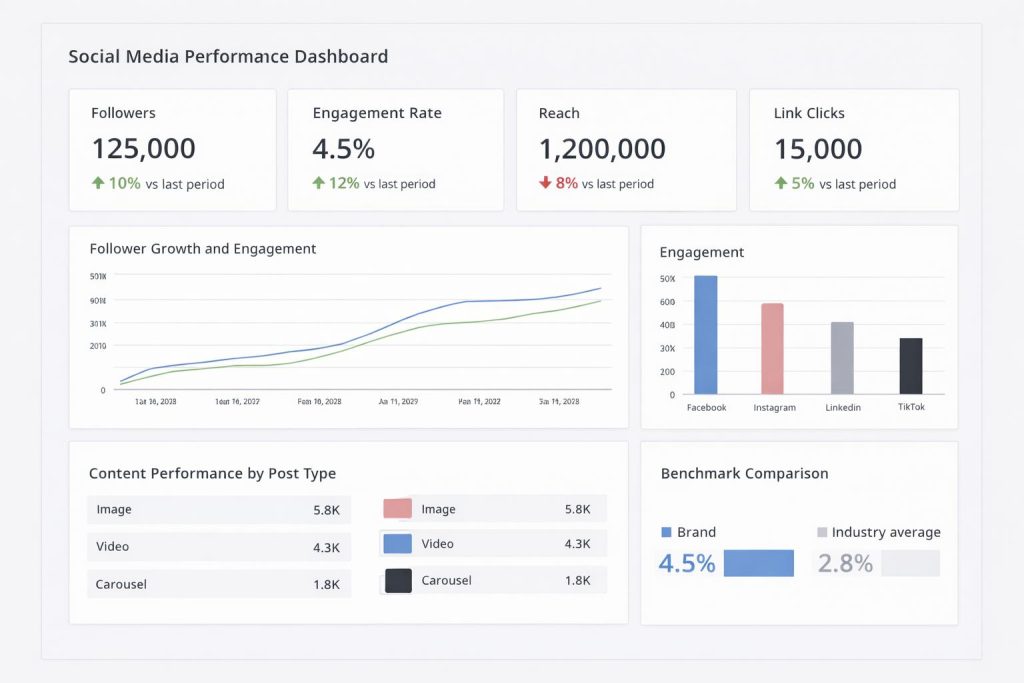The image size is (1024, 683).
Task: Click the gray Industry average legend square
Action: (x=822, y=532)
